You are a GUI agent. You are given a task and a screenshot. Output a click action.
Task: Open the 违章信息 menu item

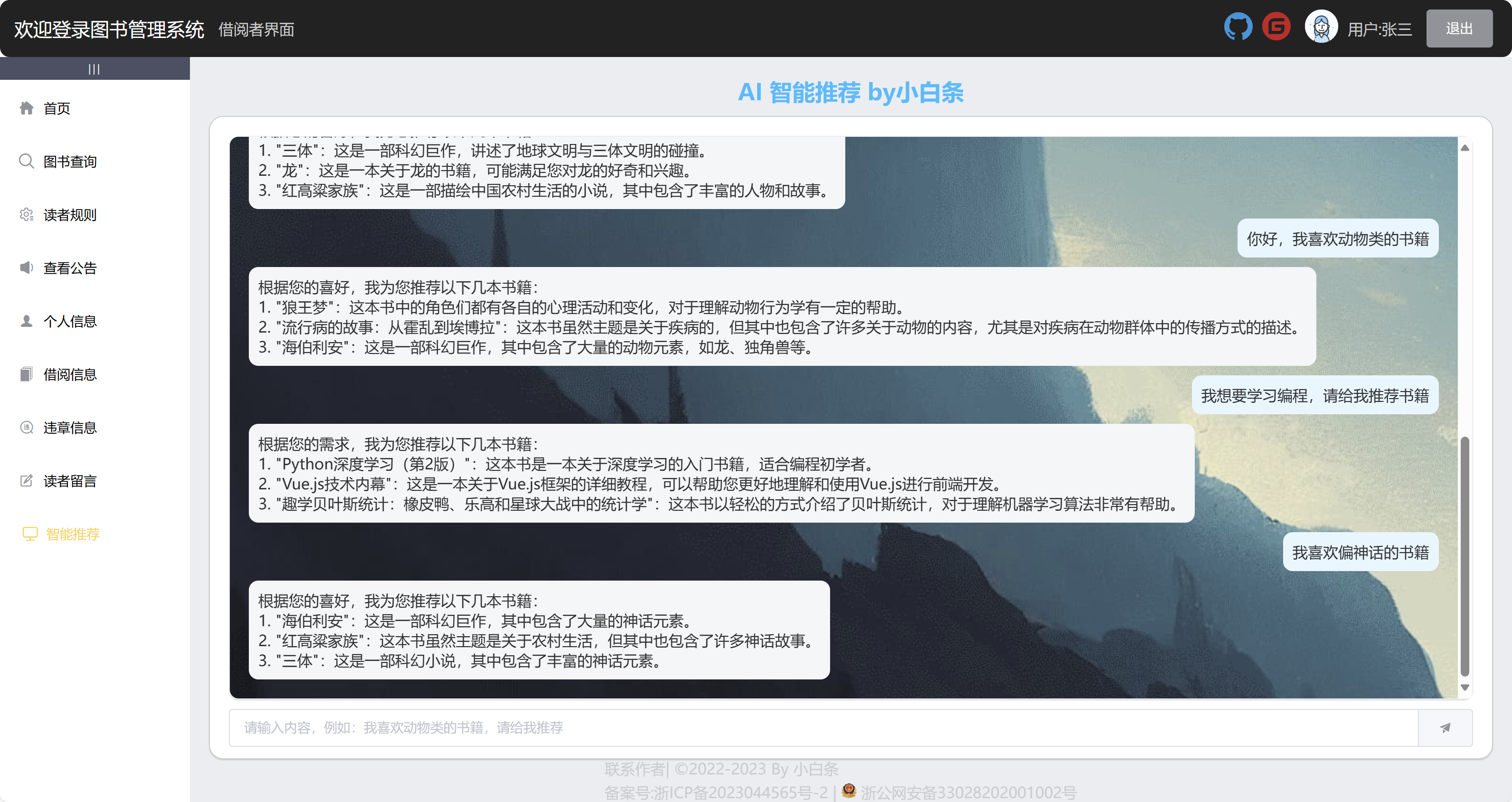tap(70, 428)
